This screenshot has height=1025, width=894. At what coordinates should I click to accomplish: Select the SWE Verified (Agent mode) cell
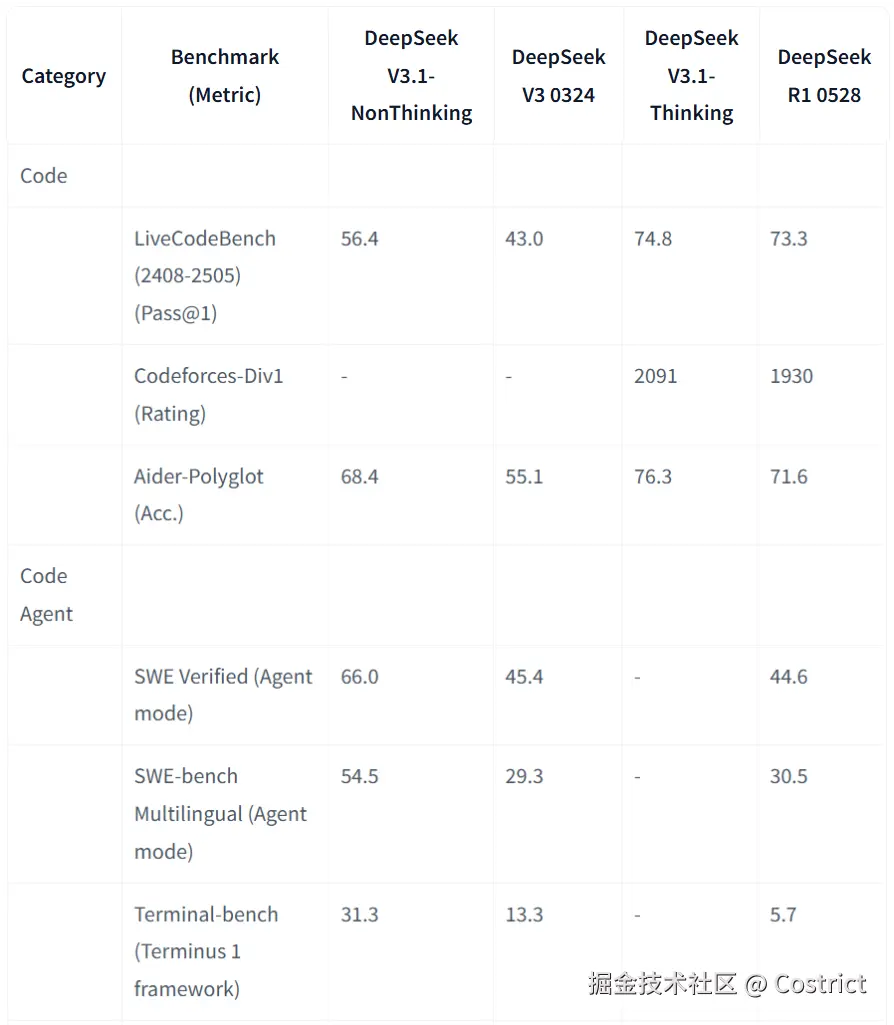[223, 694]
